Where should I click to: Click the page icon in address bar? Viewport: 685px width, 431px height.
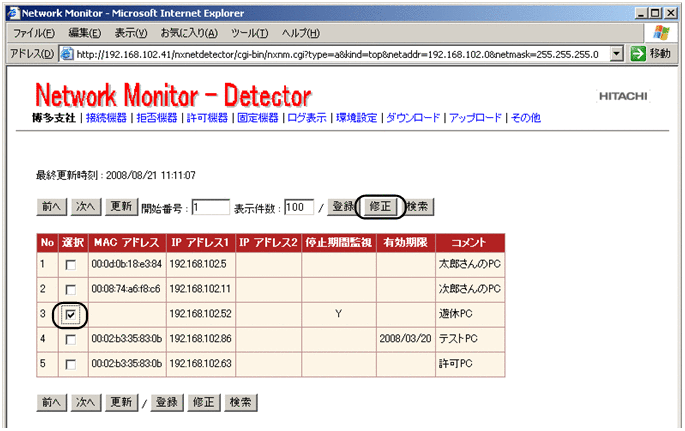pyautogui.click(x=66, y=54)
